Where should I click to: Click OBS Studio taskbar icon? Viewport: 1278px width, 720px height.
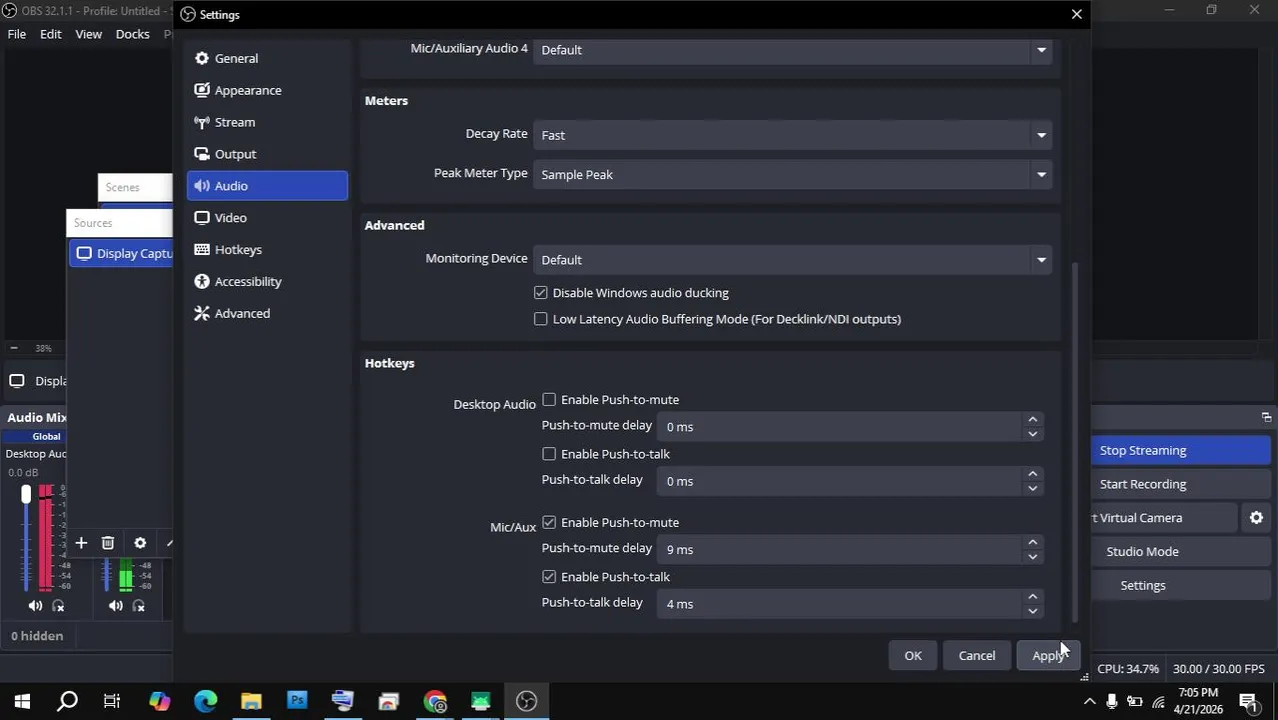tap(527, 702)
